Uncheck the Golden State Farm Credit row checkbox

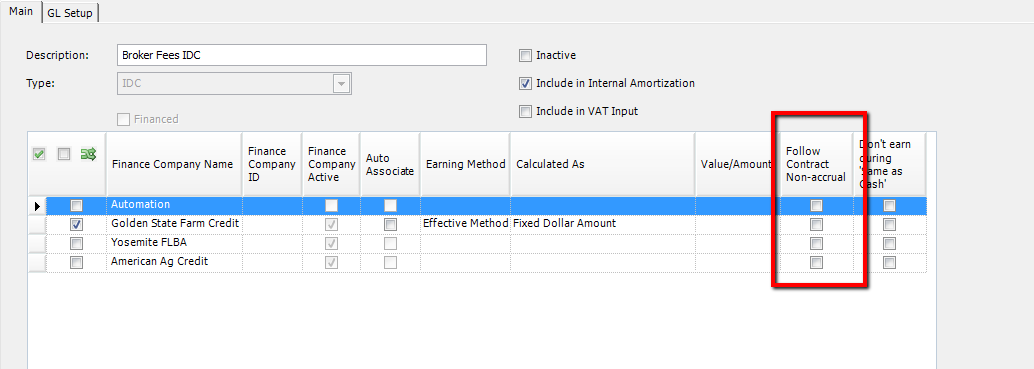[x=76, y=225]
